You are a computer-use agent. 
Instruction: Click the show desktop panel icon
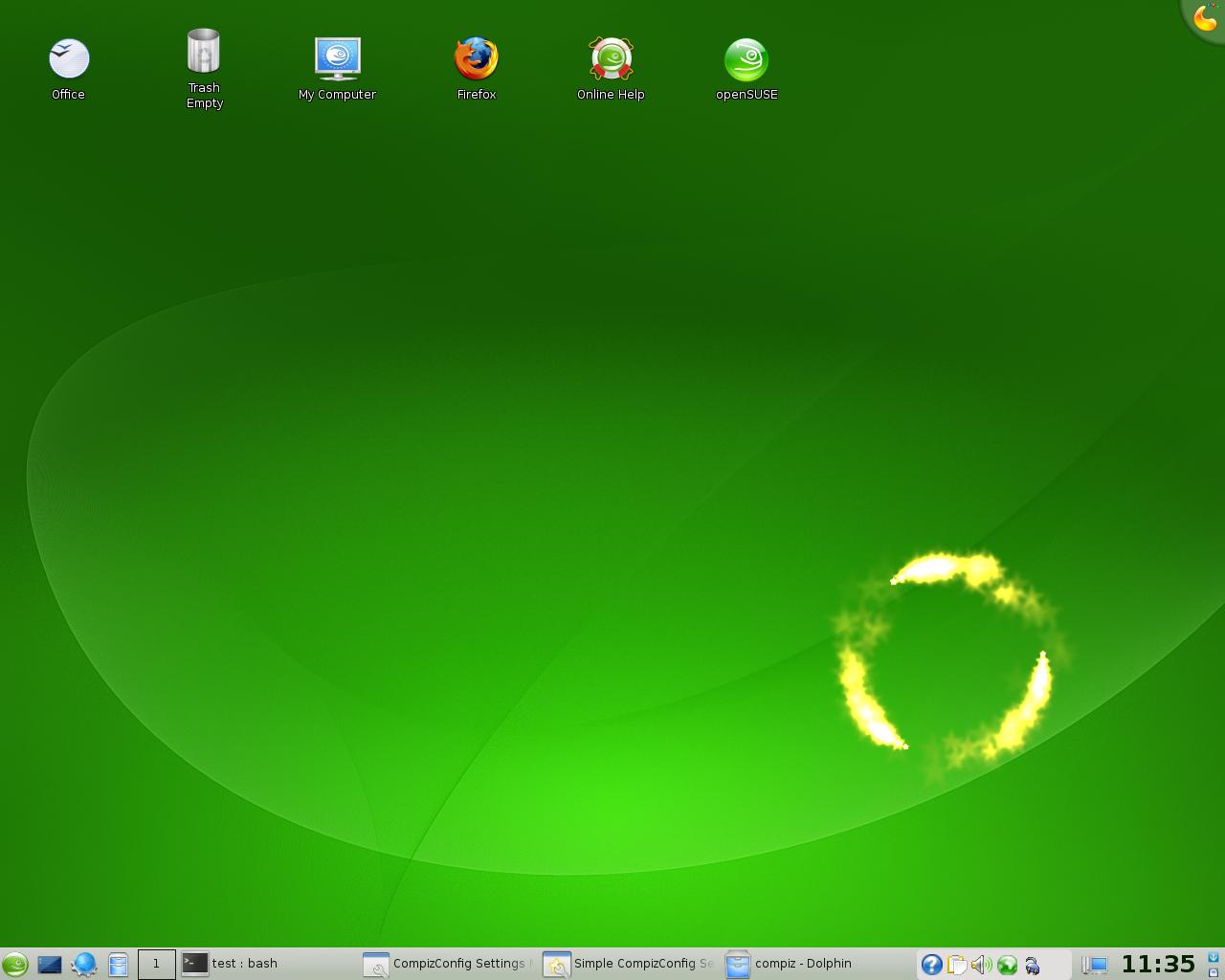(50, 964)
